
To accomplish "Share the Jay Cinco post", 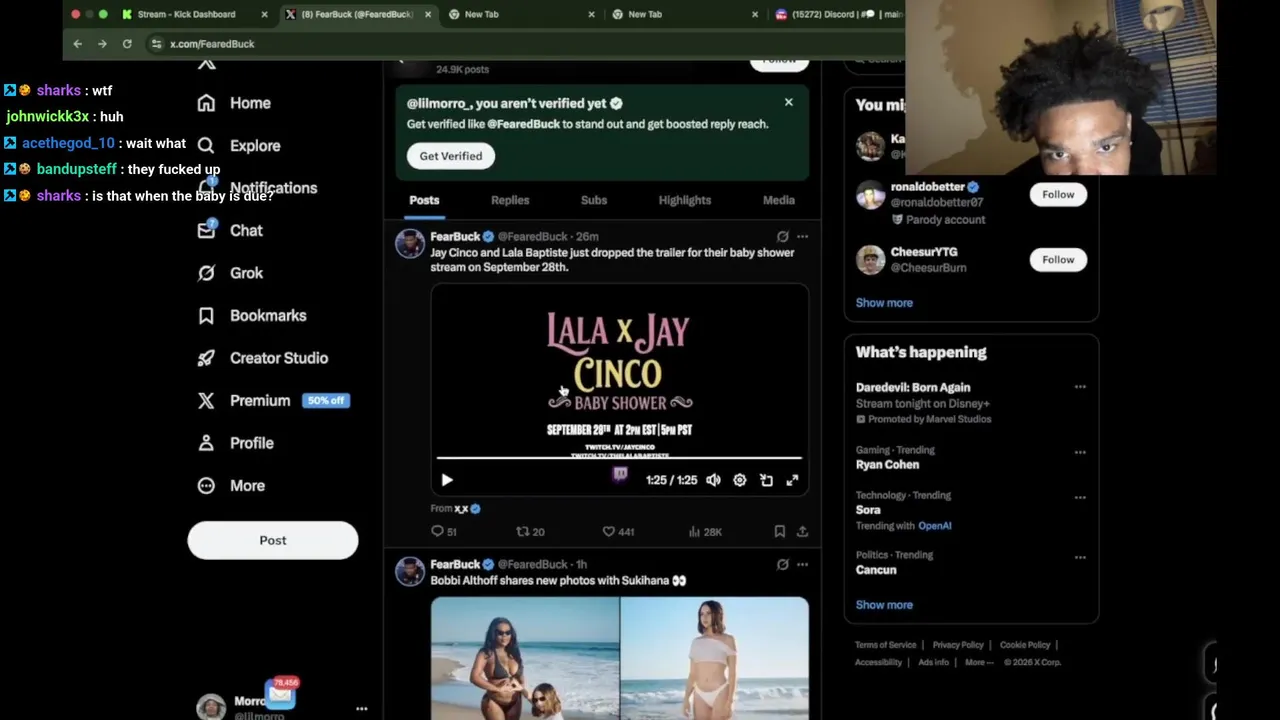I will [x=802, y=532].
